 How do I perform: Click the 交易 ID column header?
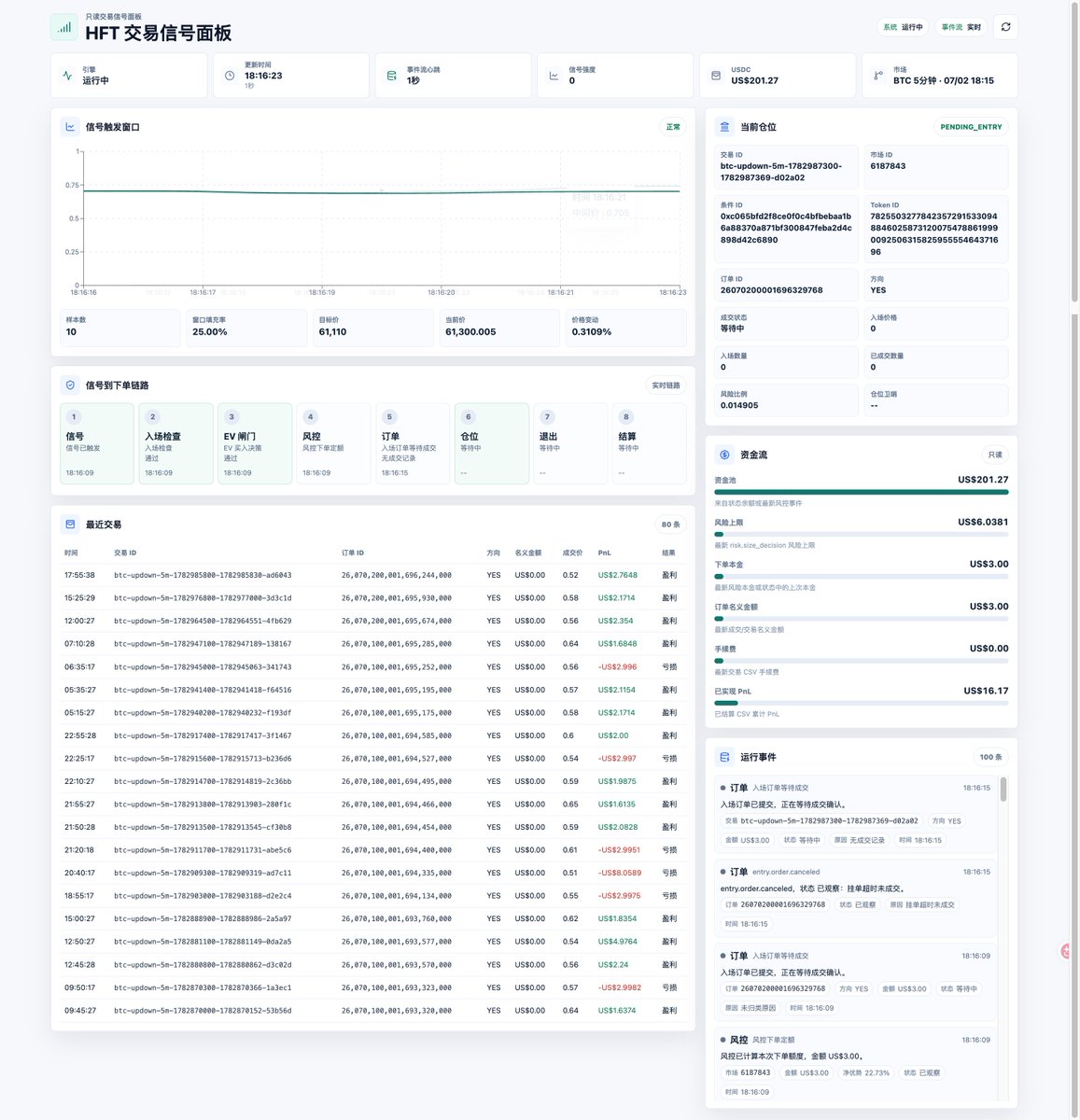click(125, 553)
